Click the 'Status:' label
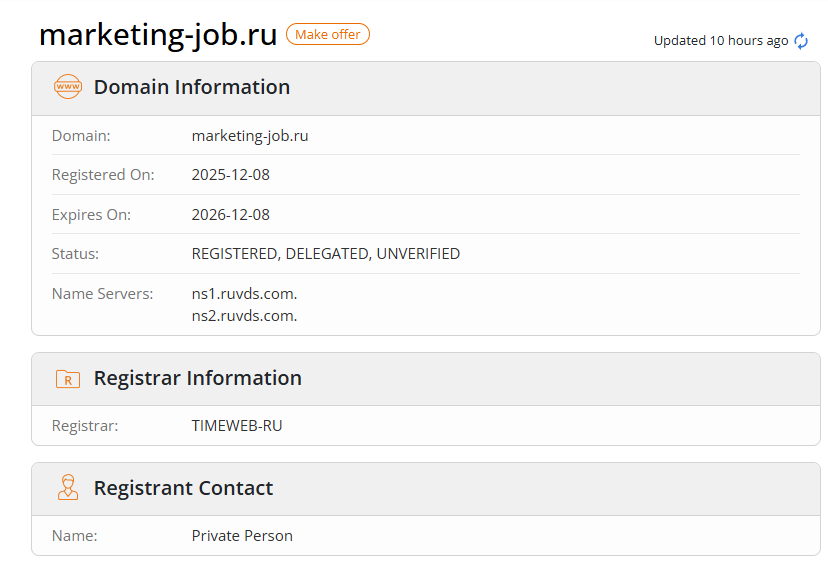828x568 pixels. tap(75, 254)
